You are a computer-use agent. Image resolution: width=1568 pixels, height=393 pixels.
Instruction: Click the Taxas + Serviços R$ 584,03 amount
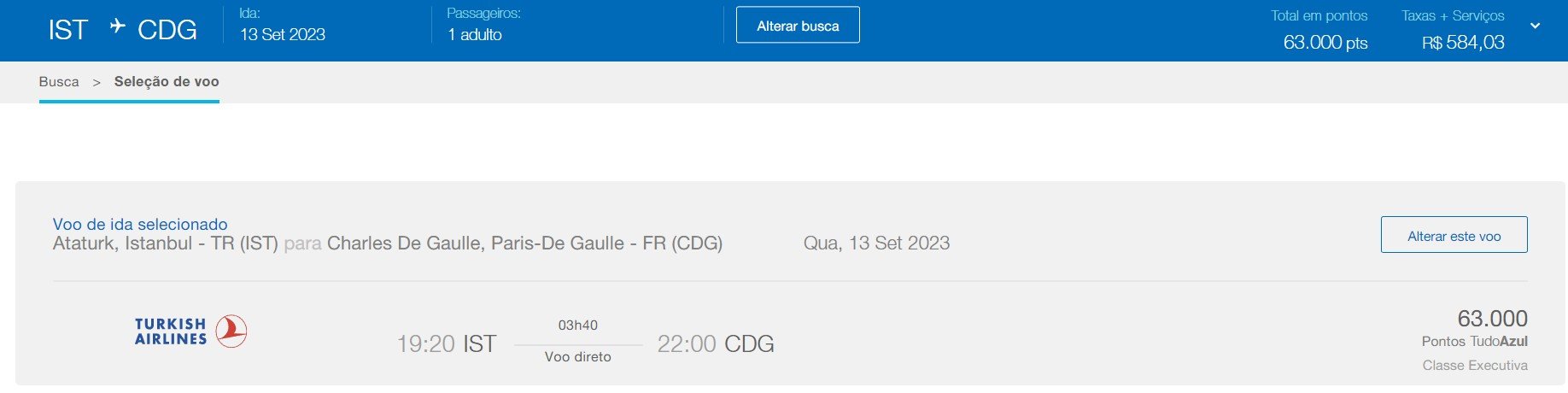click(1463, 42)
